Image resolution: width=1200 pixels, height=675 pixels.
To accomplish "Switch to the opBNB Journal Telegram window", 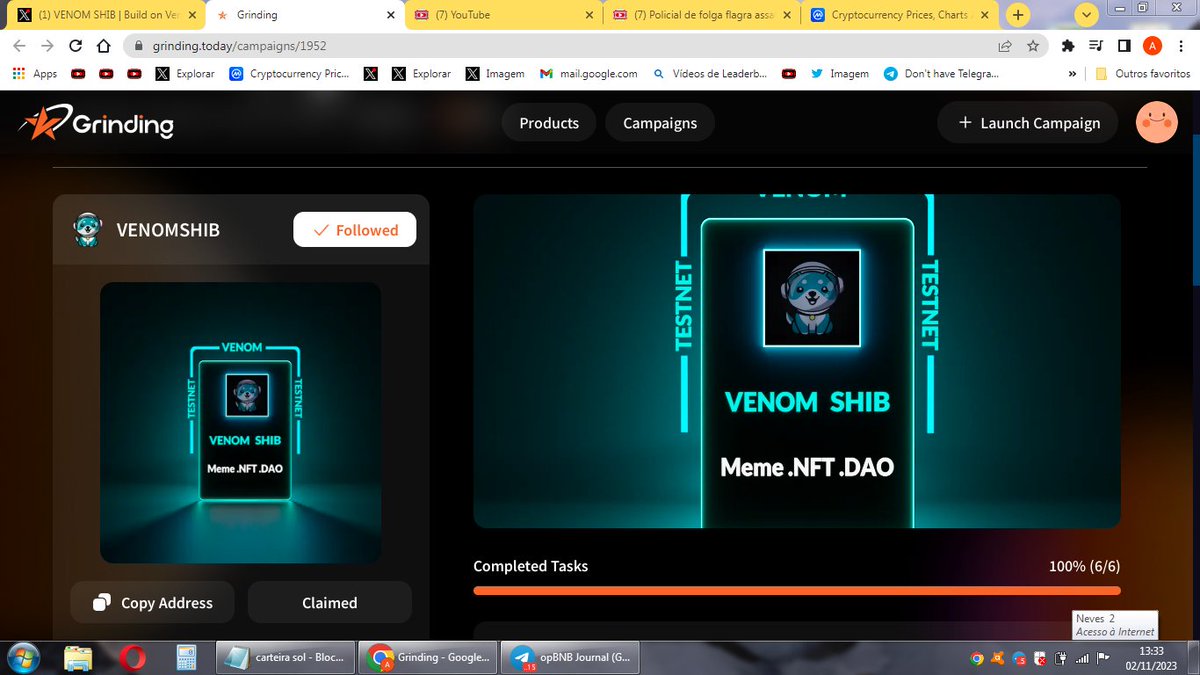I will click(x=570, y=658).
